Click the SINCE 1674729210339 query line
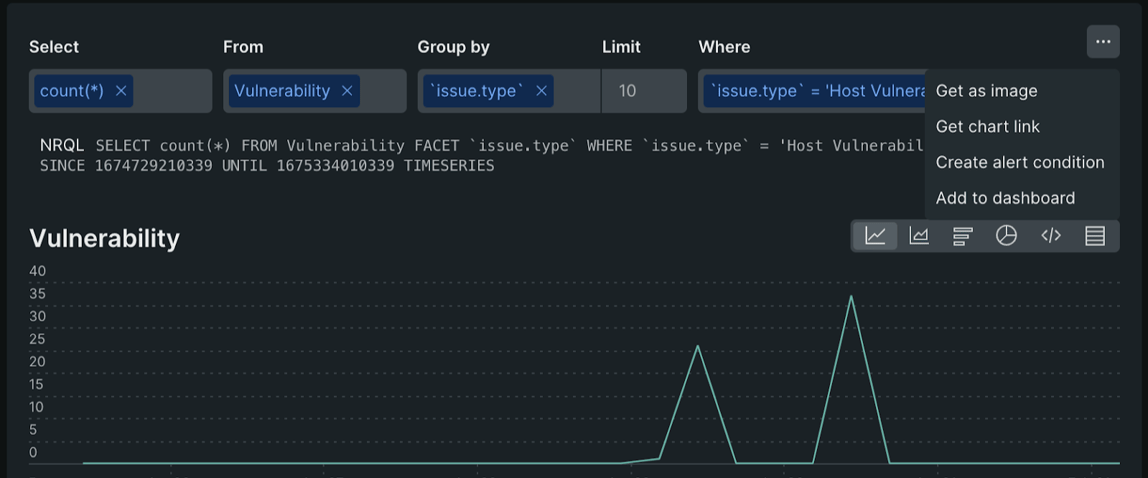The height and width of the screenshot is (478, 1148). tap(267, 166)
